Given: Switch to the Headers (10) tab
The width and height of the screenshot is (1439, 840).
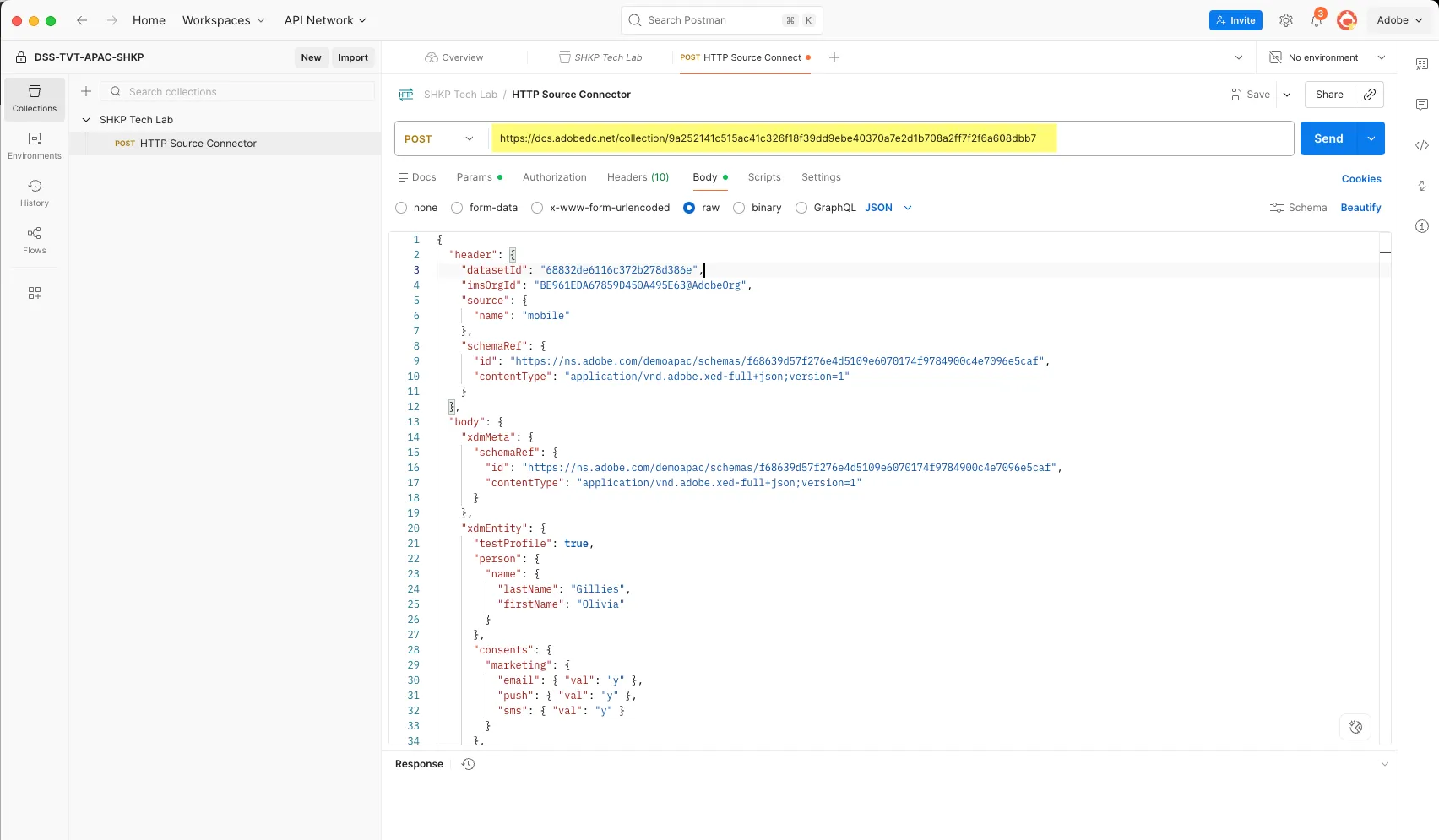Looking at the screenshot, I should coord(638,177).
